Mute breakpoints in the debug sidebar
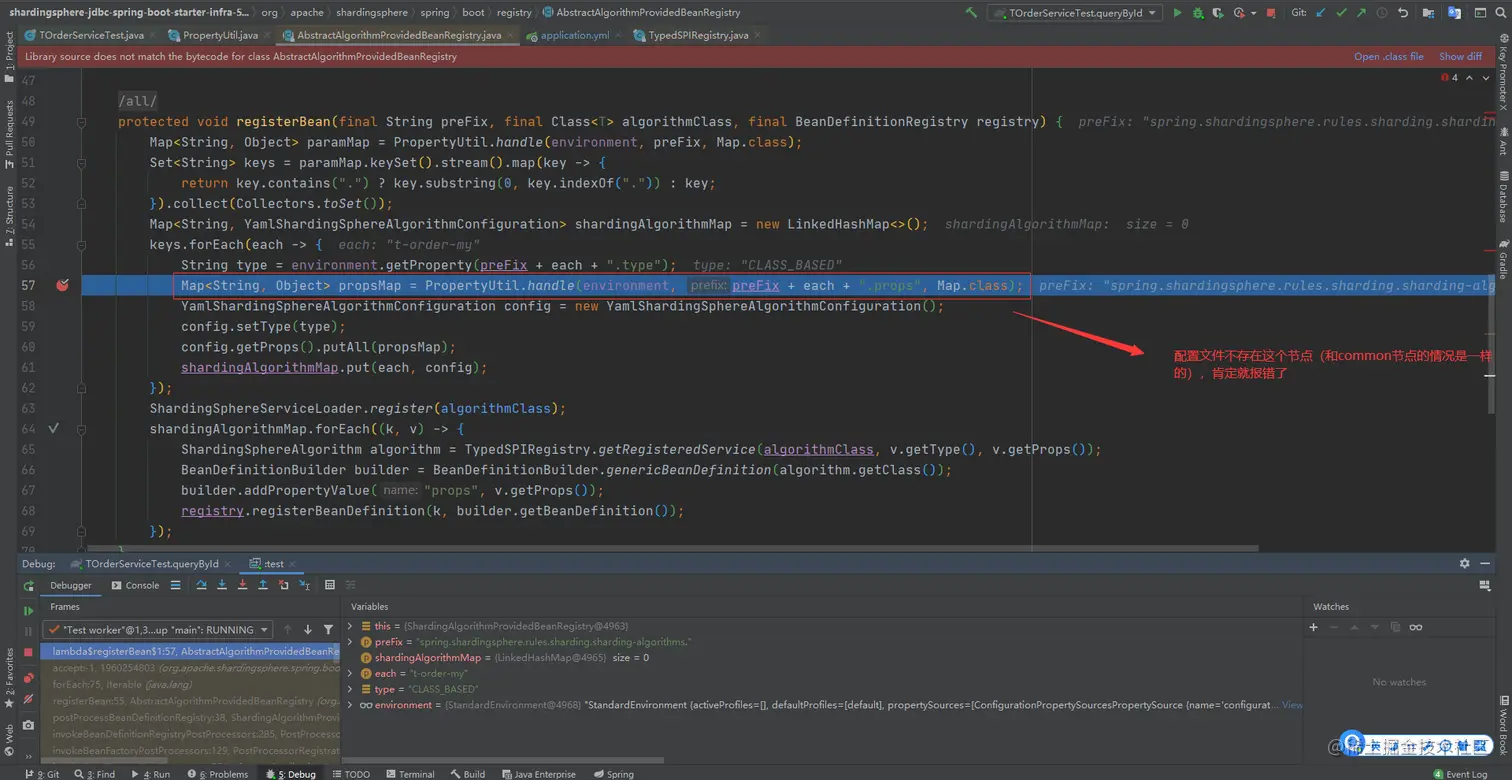 [28, 699]
